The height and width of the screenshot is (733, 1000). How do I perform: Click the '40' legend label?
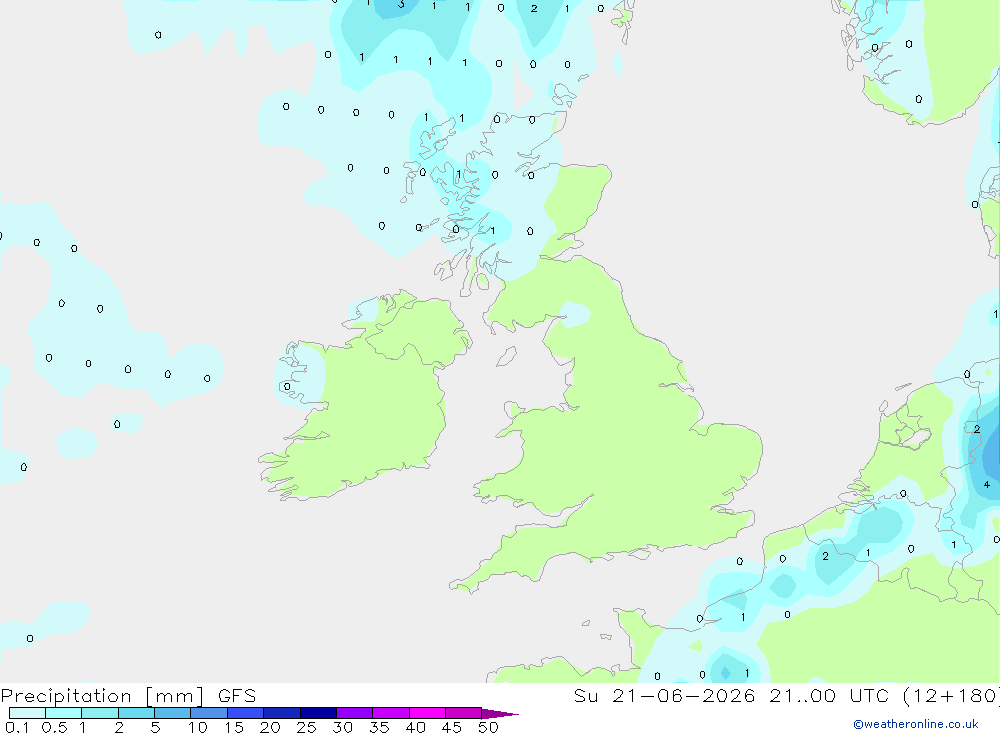click(x=415, y=727)
